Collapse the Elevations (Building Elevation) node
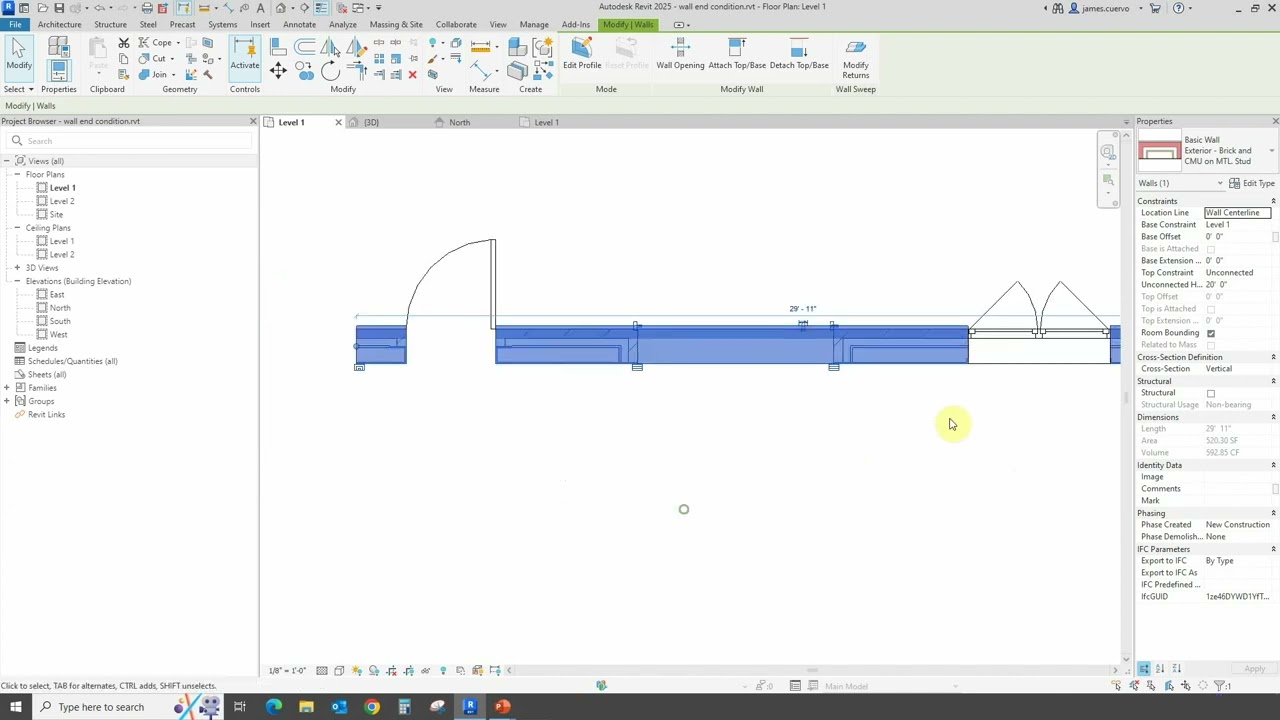1280x720 pixels. click(x=17, y=282)
